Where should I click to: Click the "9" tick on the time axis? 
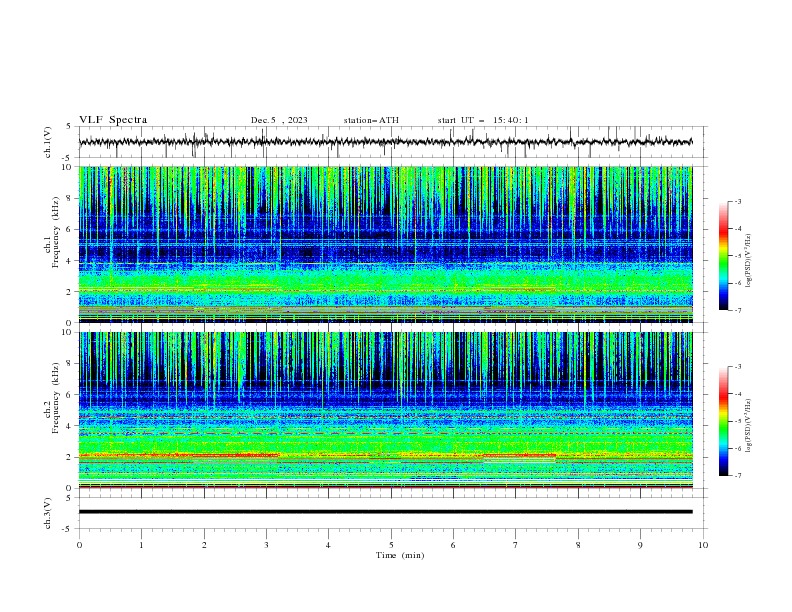point(640,545)
